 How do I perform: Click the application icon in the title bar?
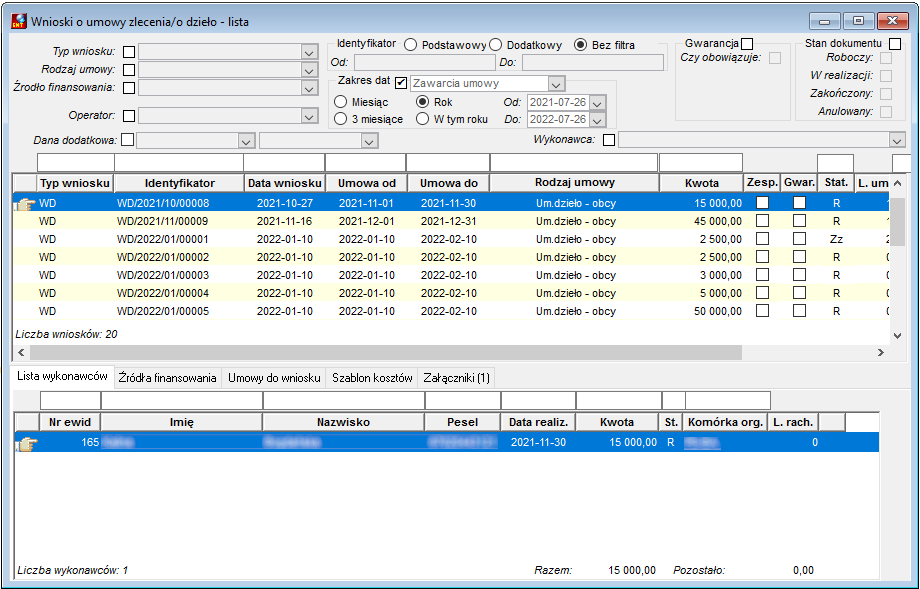[x=19, y=22]
